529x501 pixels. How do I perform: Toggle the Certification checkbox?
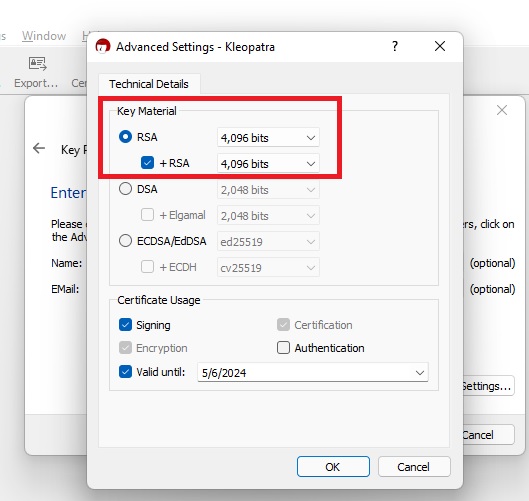coord(283,325)
